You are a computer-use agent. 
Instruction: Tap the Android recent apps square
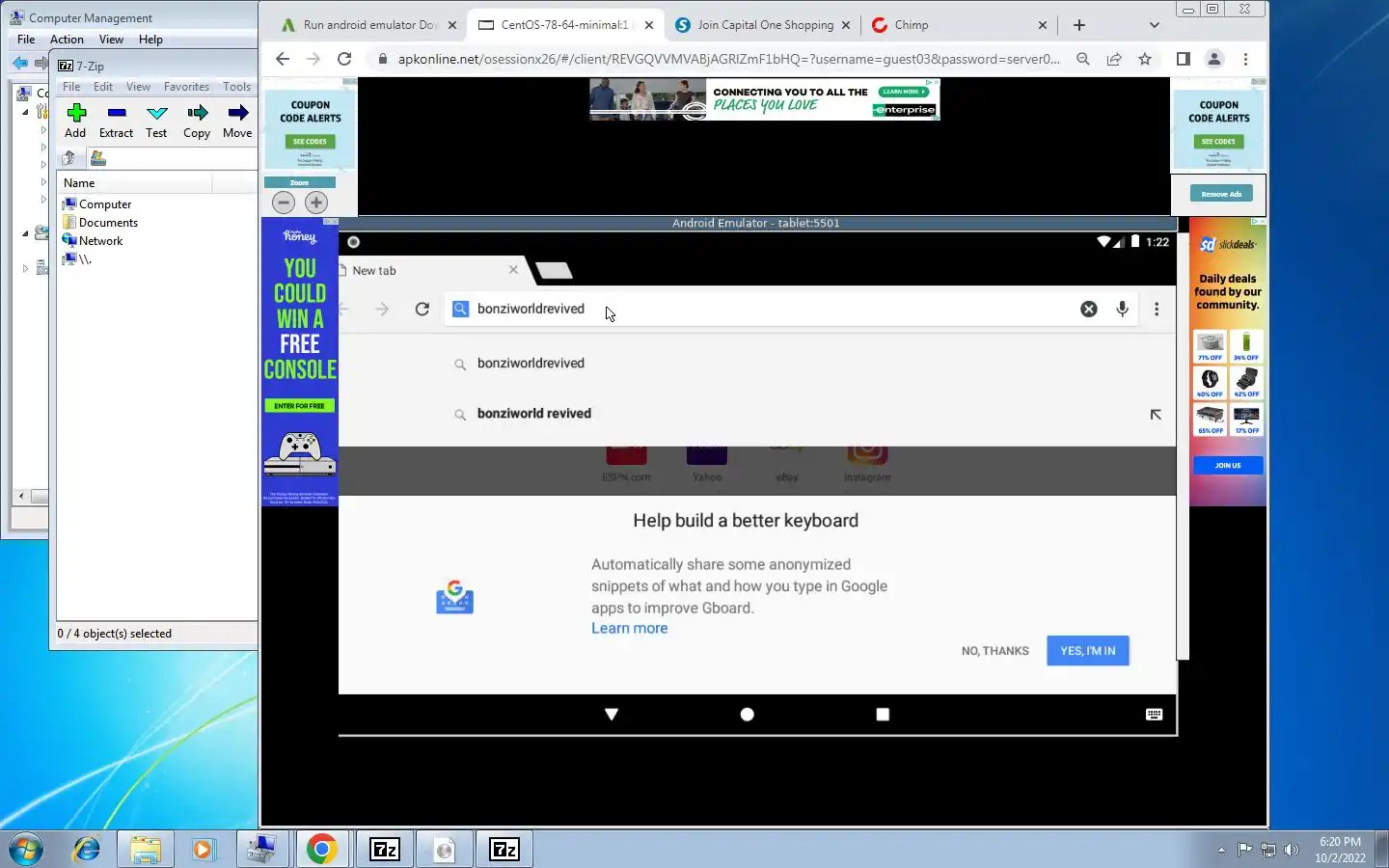[883, 715]
